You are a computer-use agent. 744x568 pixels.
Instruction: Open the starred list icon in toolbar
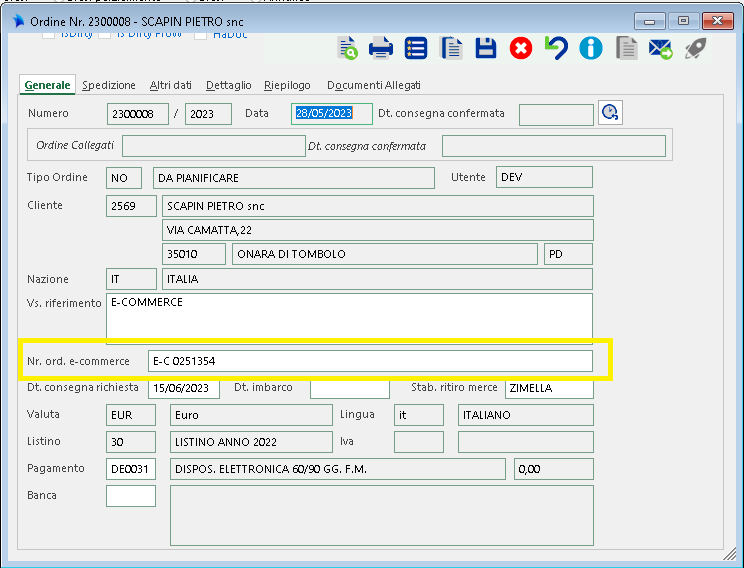pos(416,48)
